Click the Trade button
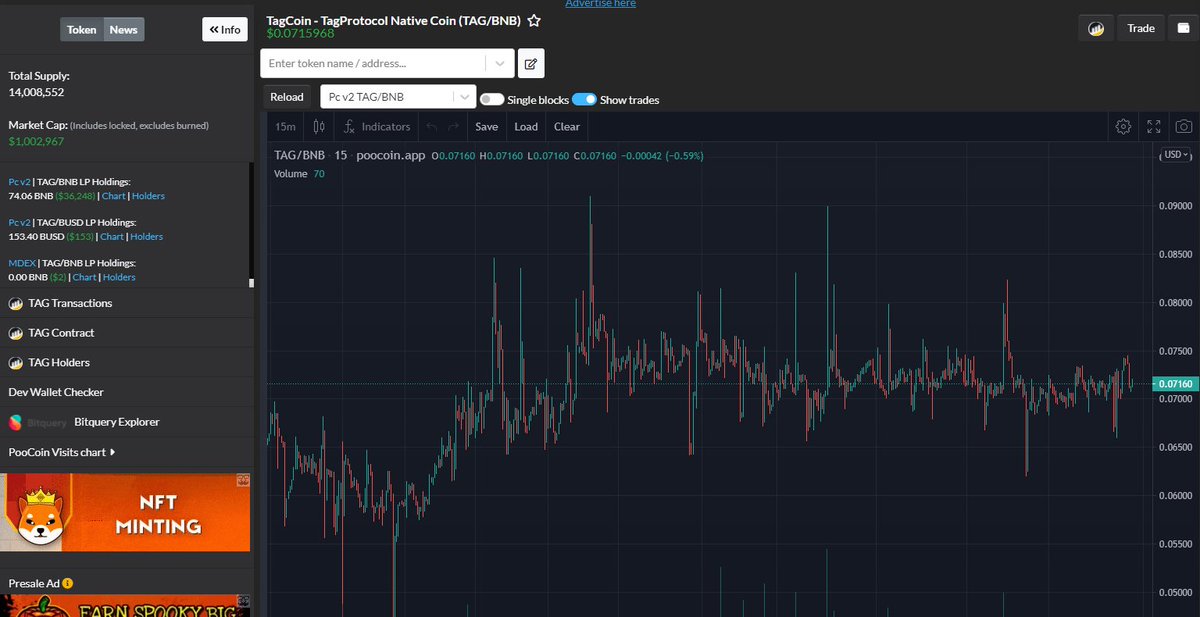This screenshot has width=1200, height=617. coord(1141,28)
